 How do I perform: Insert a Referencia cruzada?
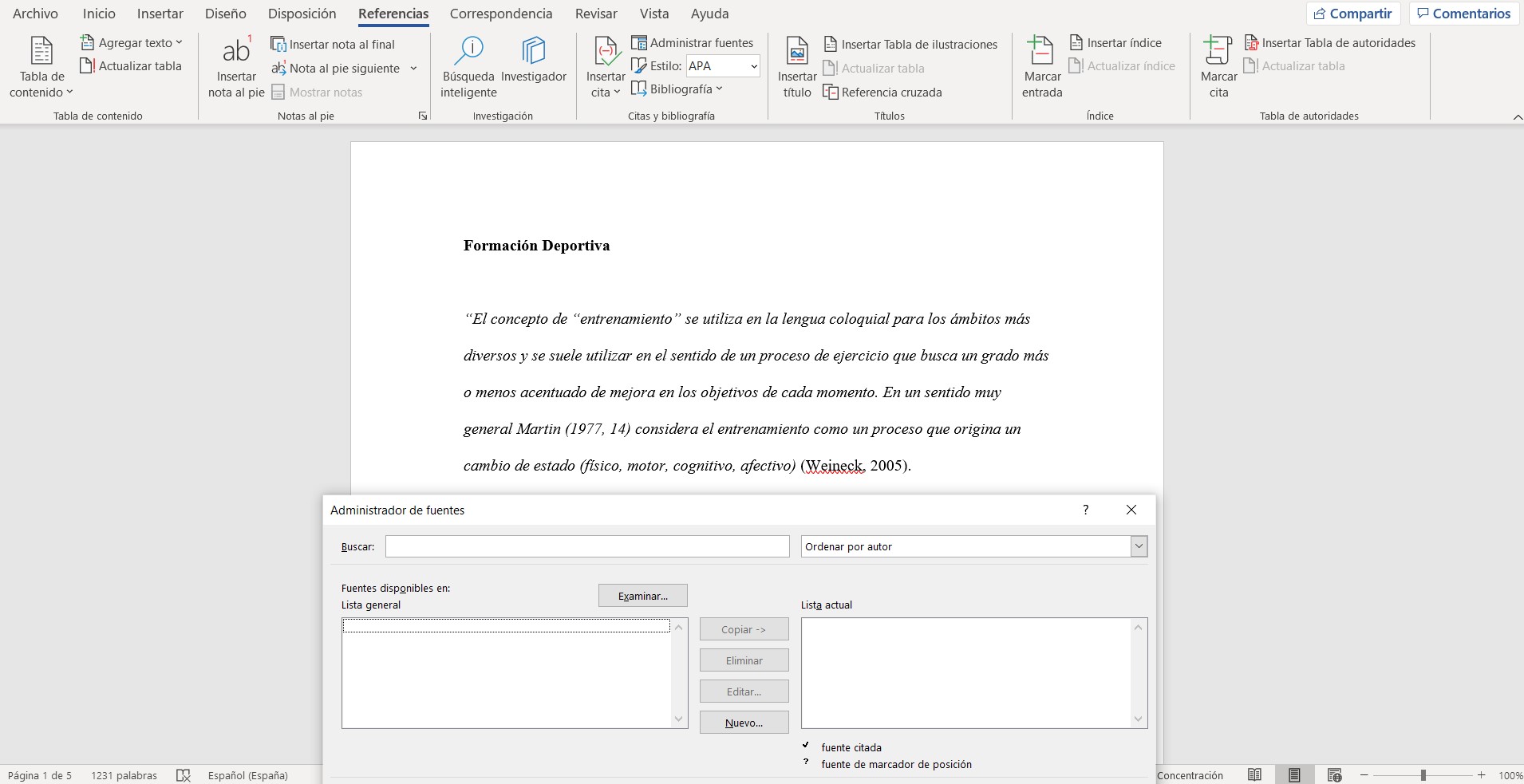tap(882, 93)
